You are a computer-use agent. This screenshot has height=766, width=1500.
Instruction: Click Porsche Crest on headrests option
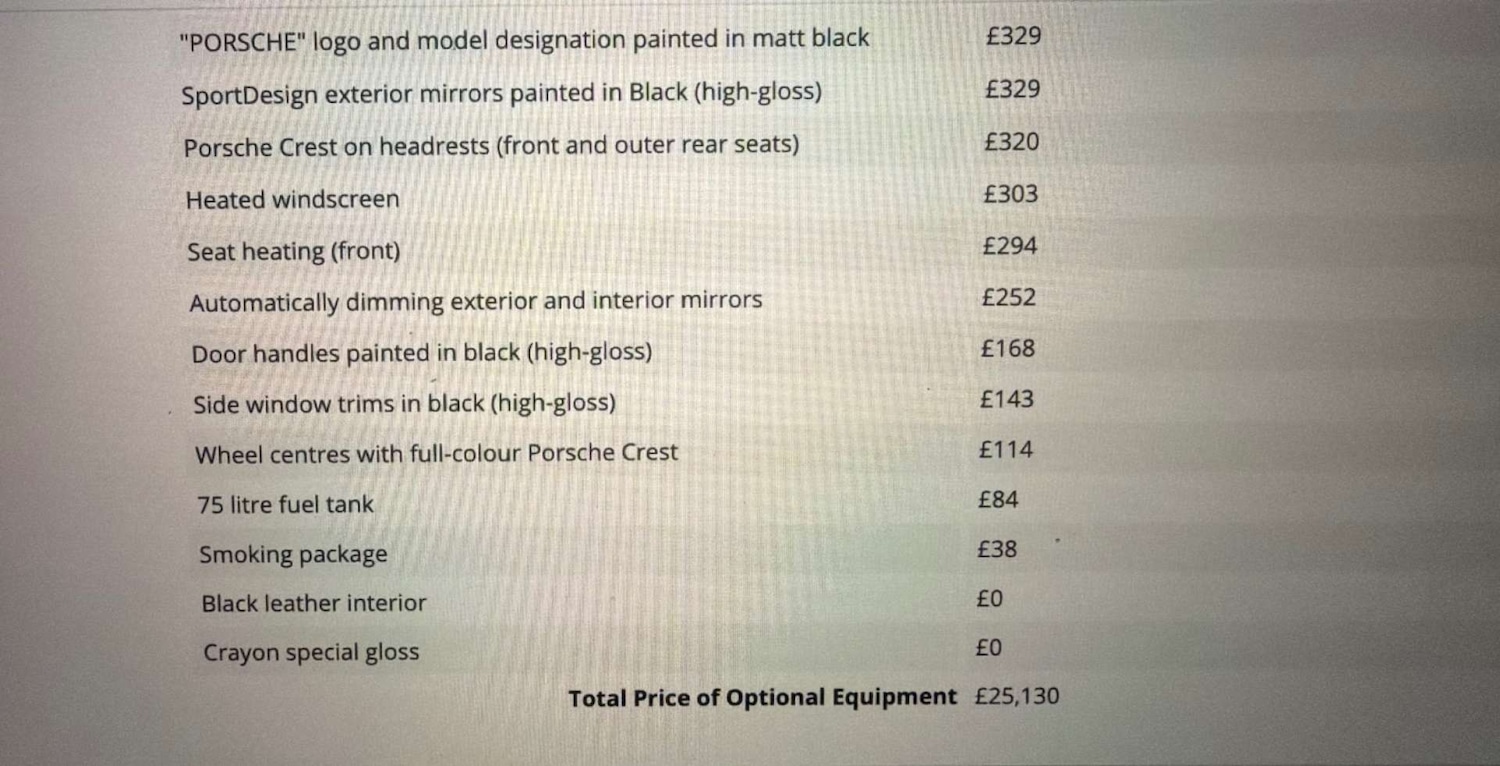pos(491,146)
